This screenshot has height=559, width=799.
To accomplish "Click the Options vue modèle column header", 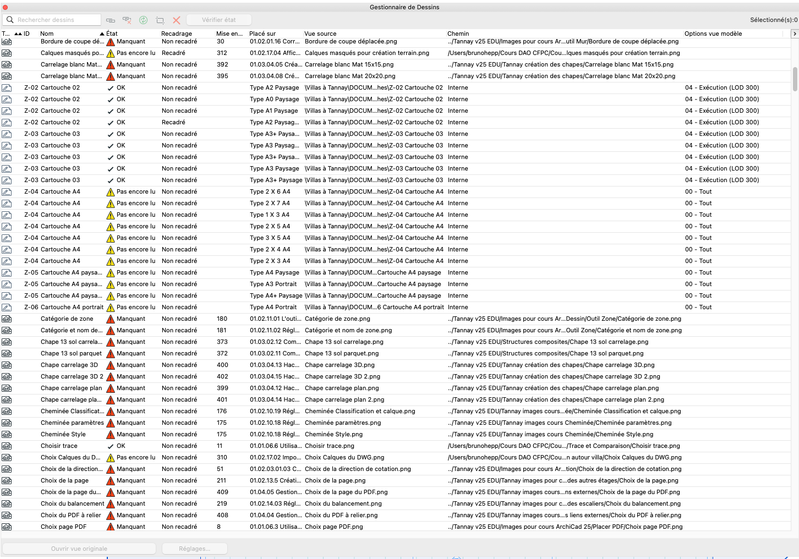I will (x=713, y=34).
